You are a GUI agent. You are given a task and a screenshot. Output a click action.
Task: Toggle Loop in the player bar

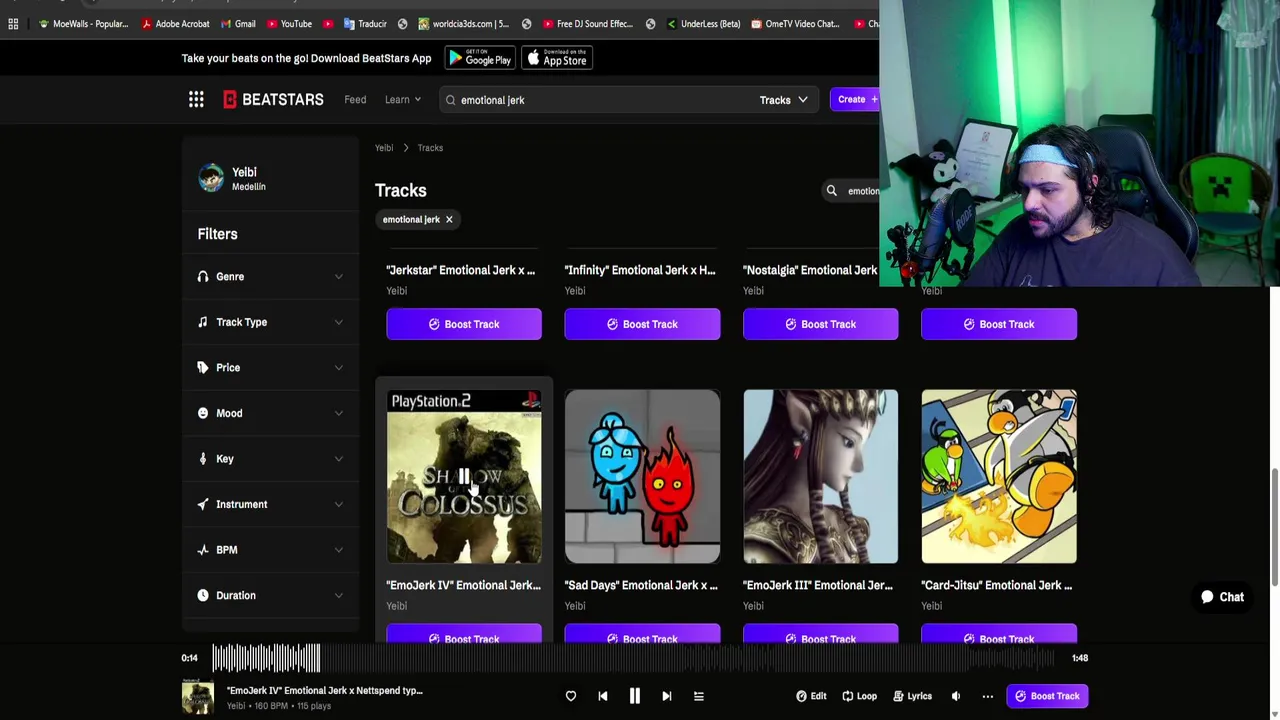click(859, 696)
